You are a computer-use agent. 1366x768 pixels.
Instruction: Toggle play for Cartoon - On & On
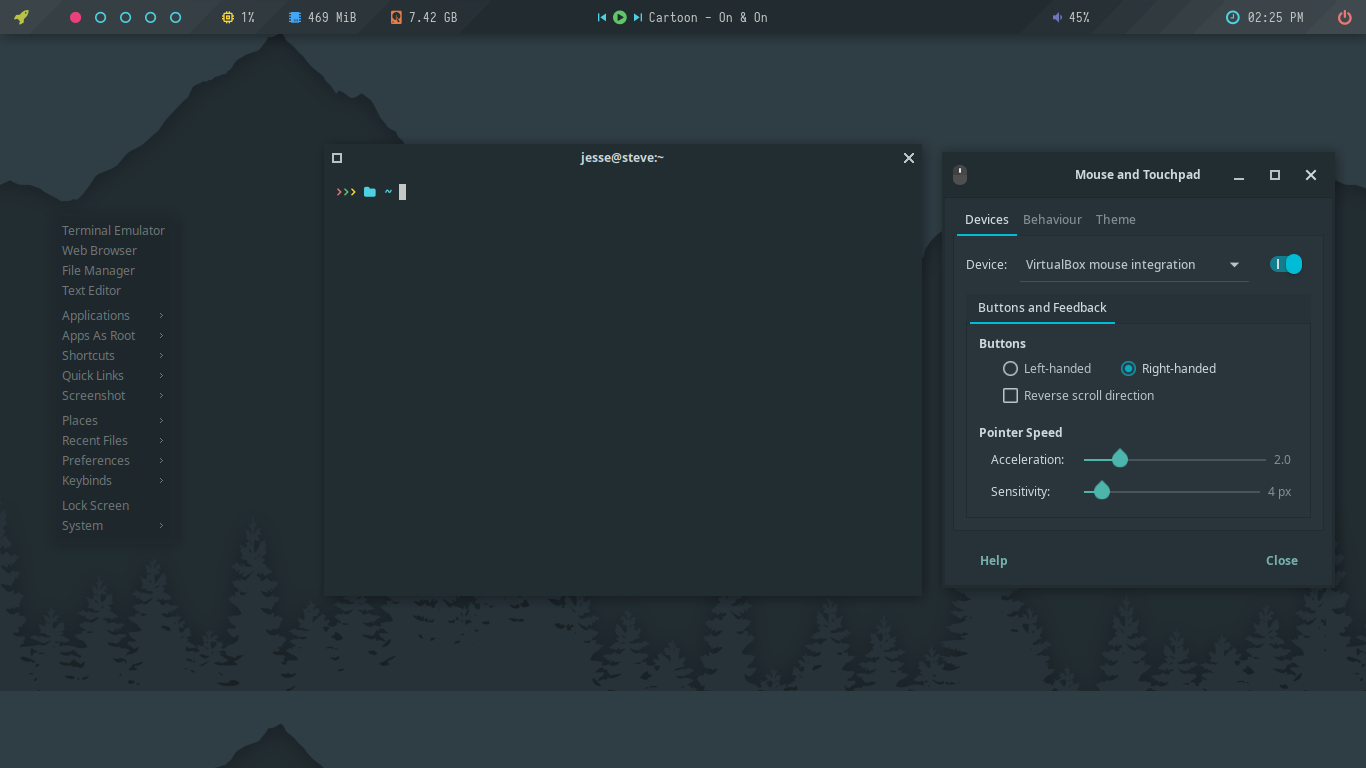pos(620,18)
